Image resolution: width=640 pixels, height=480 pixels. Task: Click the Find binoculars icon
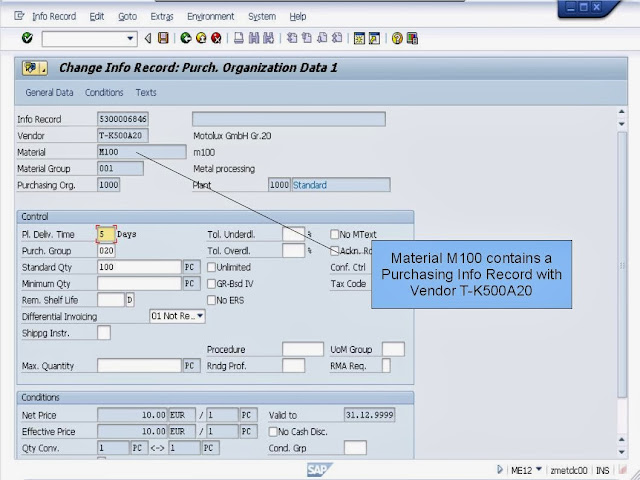point(254,38)
